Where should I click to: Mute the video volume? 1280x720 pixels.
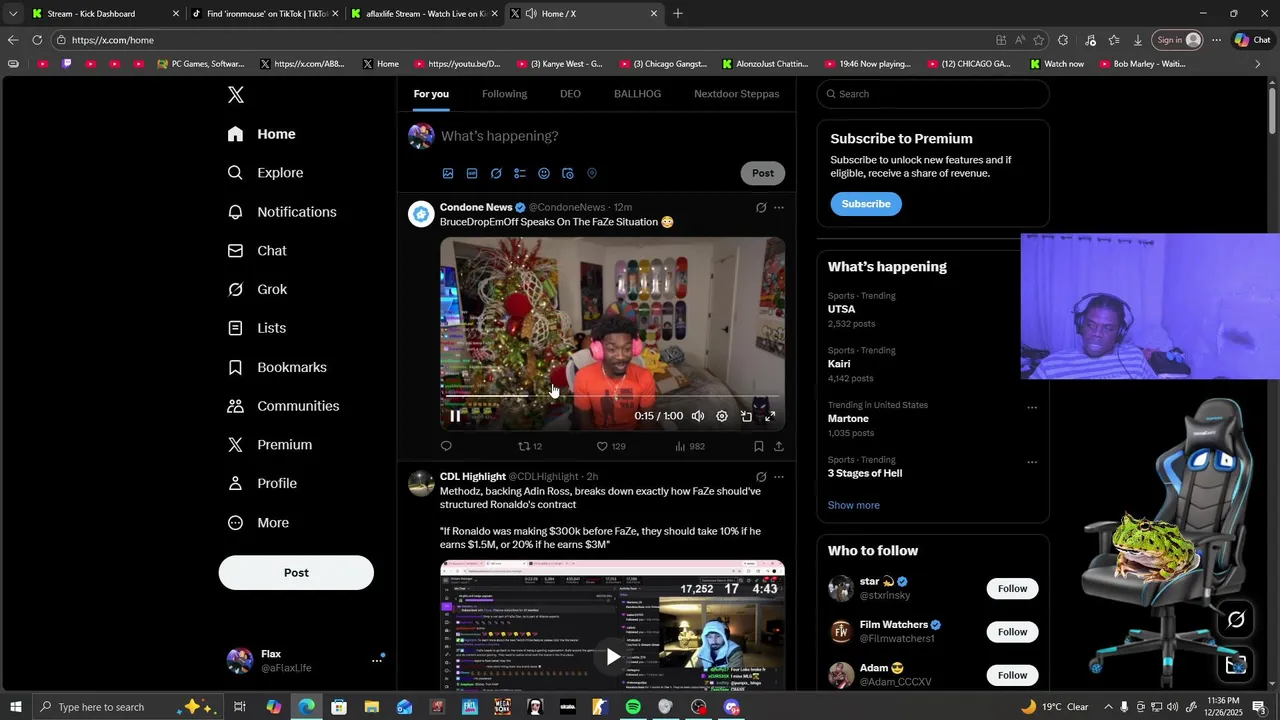tap(698, 416)
